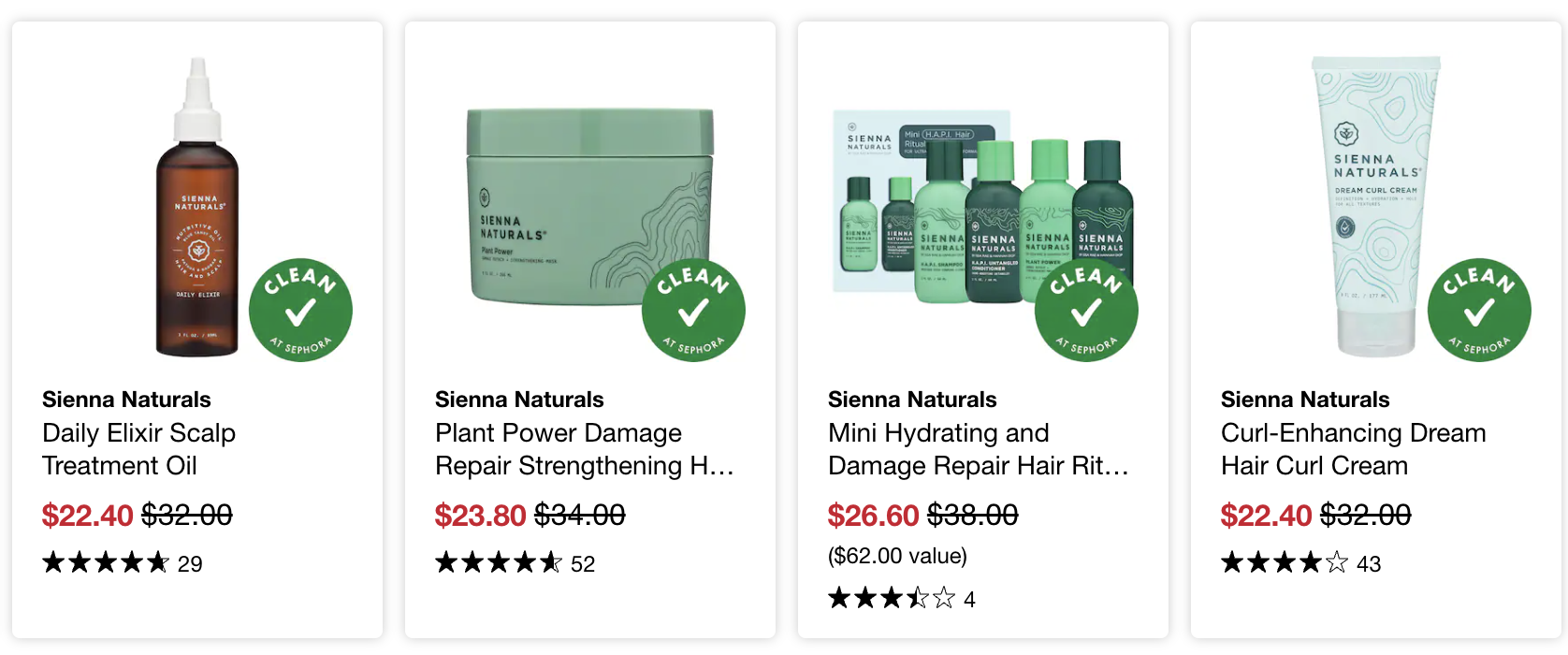The width and height of the screenshot is (1568, 655).
Task: Click the Clean at Sephora badge on Plant Power mask
Action: 693,310
